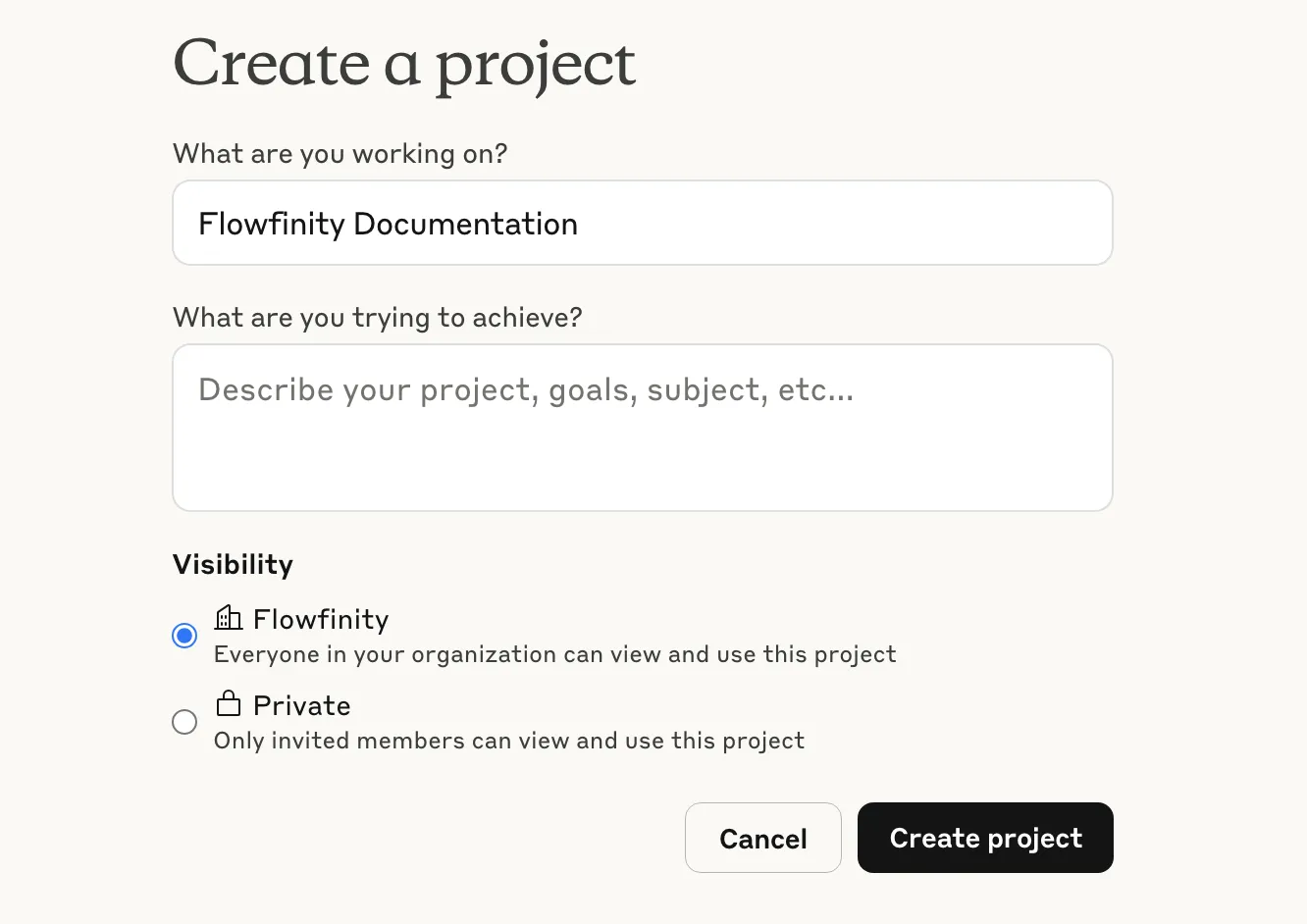Click Cancel to dismiss the dialog
Image resolution: width=1307 pixels, height=924 pixels.
(x=763, y=838)
